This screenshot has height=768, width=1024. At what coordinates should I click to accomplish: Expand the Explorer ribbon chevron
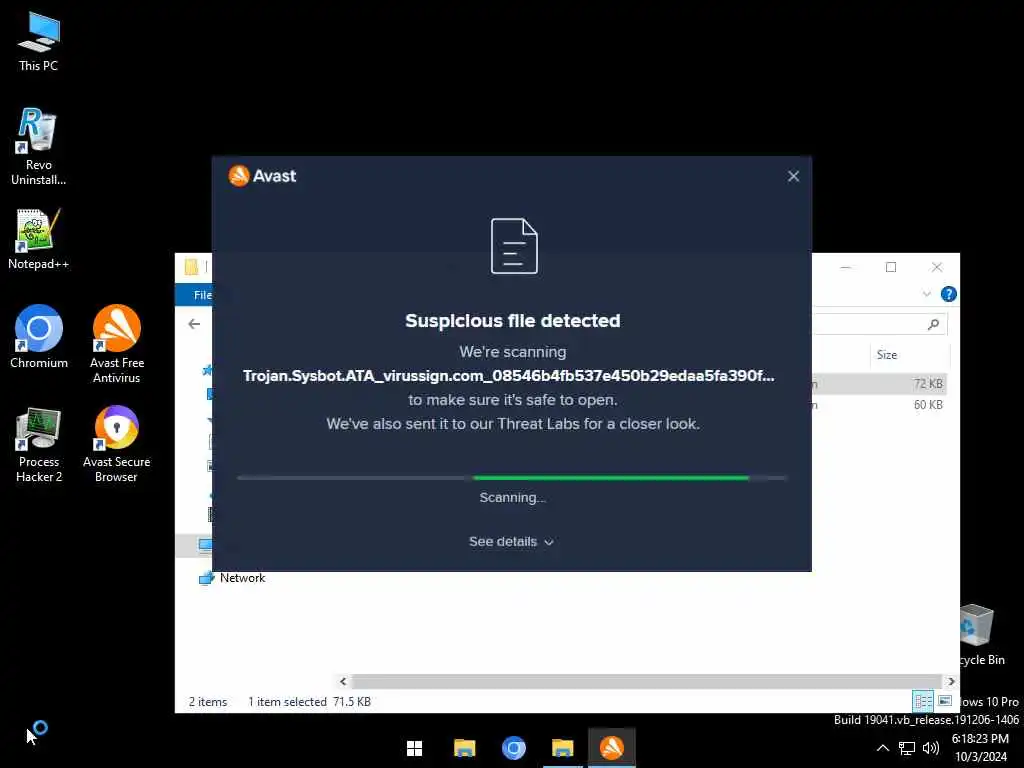(x=927, y=294)
